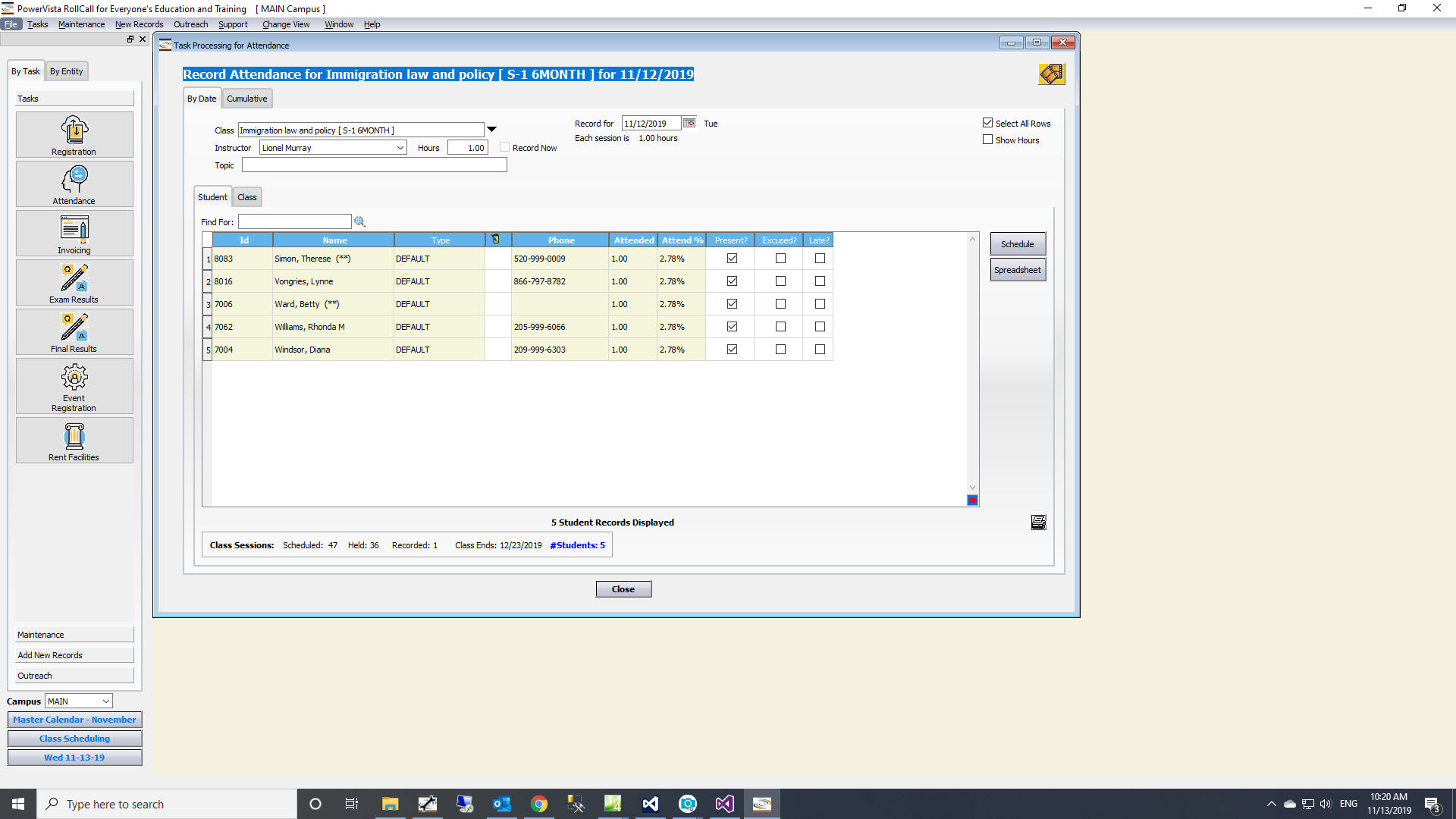Screen dimensions: 1456x819
Task: Check the Record Now checkbox
Action: coord(504,147)
